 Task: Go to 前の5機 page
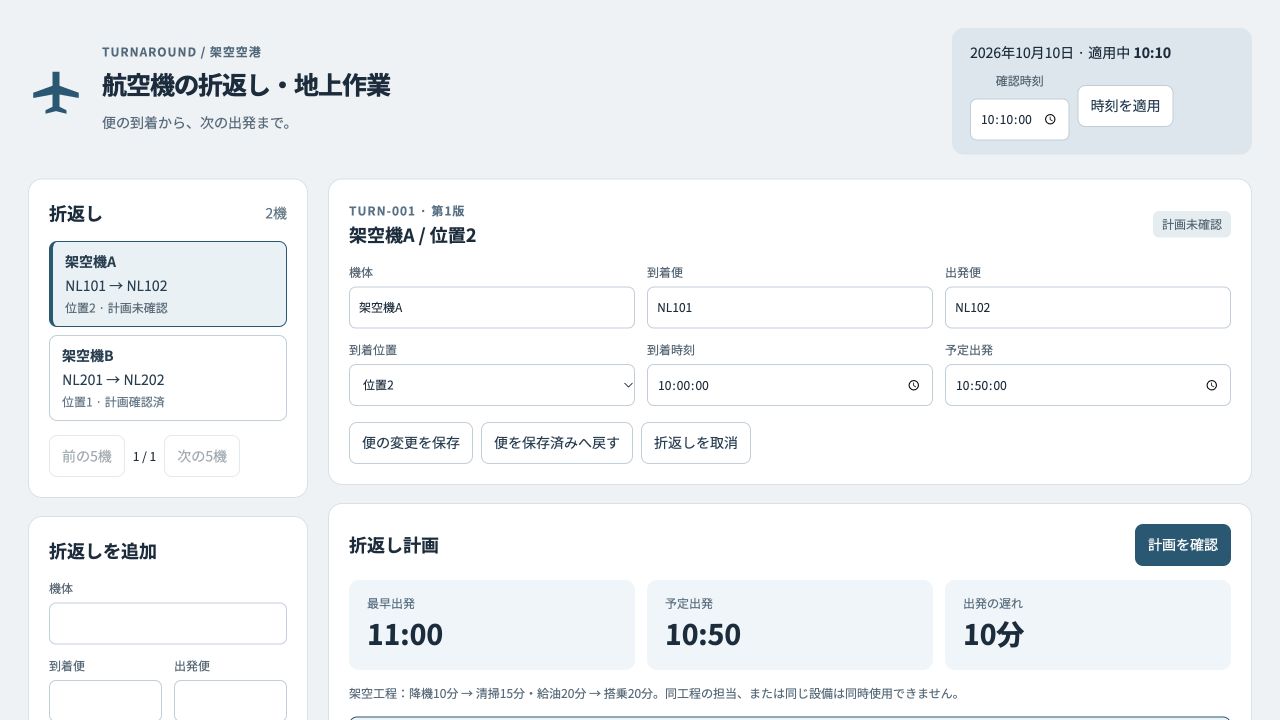[x=87, y=456]
